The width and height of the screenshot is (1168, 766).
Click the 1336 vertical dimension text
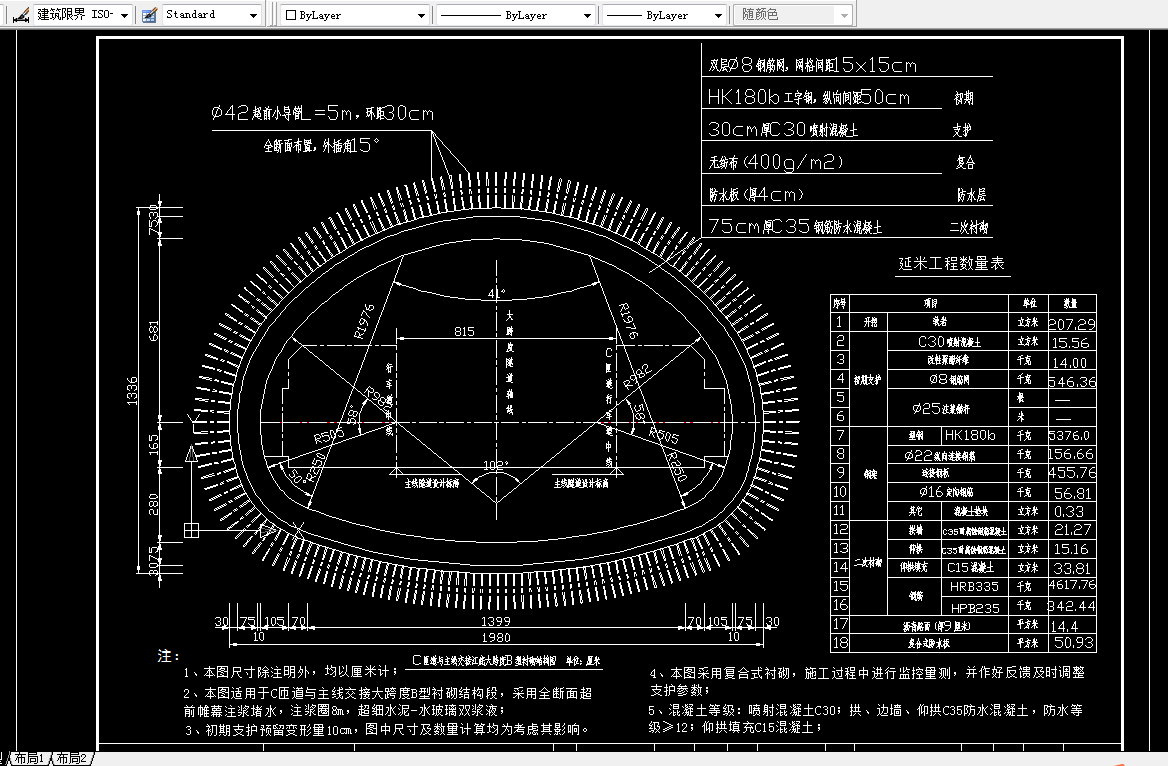coord(133,390)
